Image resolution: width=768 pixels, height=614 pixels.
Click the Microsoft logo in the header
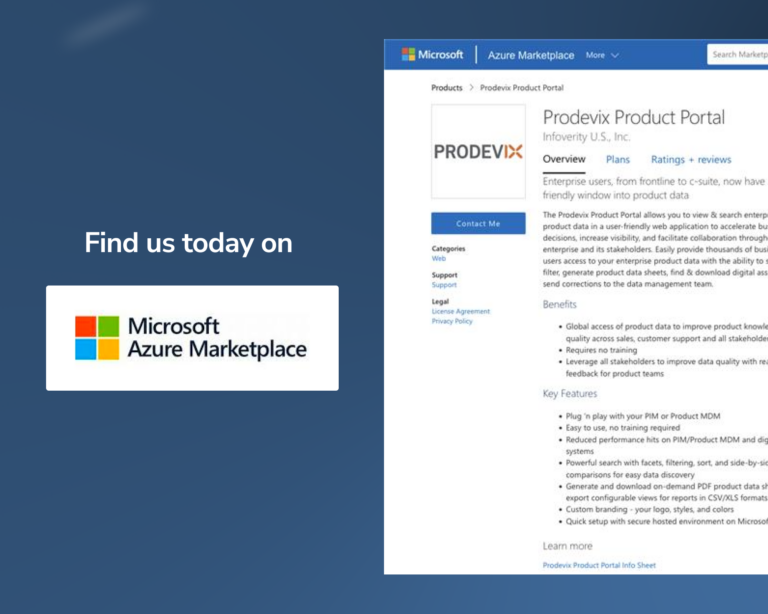tap(432, 54)
